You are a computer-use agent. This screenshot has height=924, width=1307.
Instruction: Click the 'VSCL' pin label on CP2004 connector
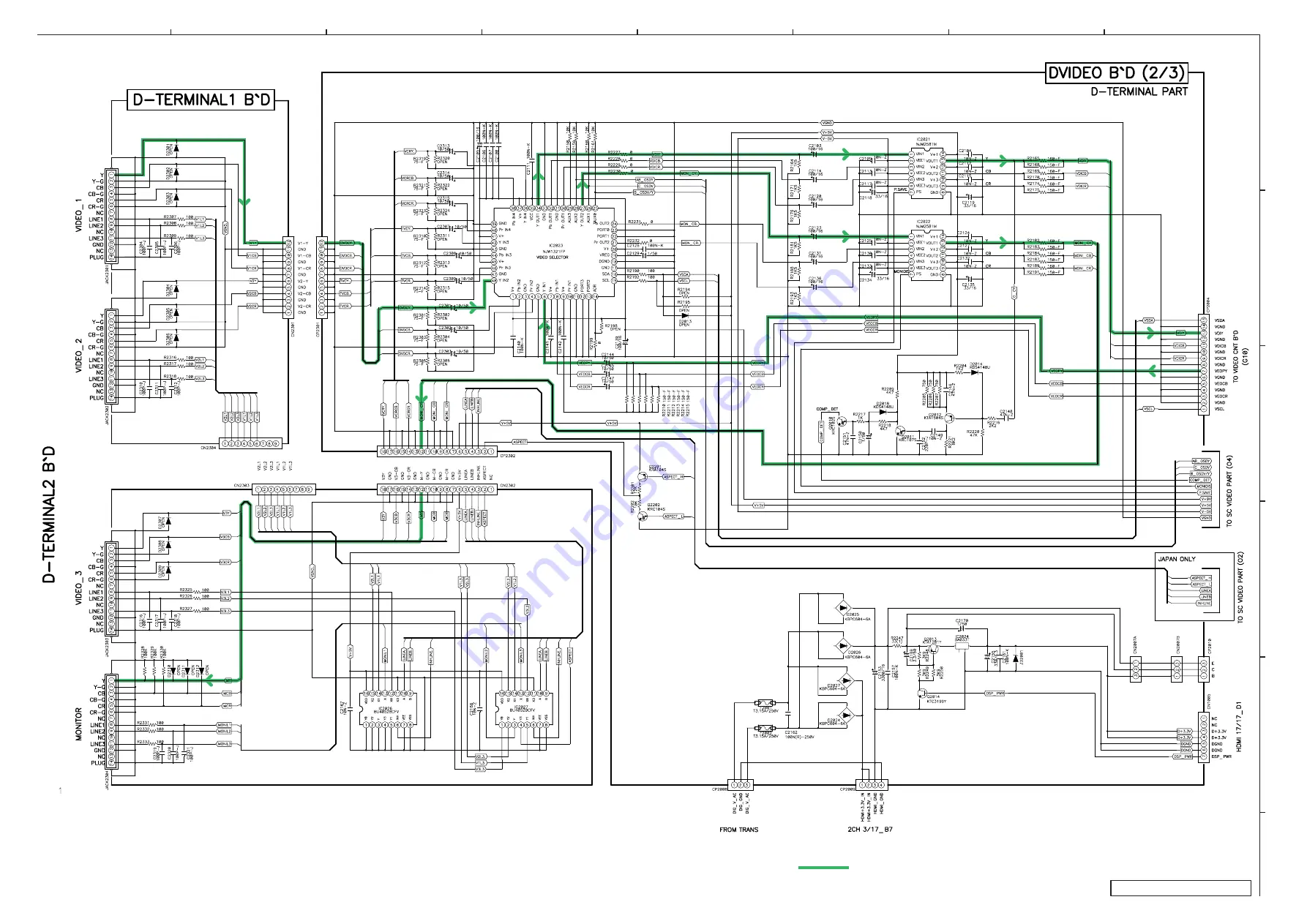1220,409
